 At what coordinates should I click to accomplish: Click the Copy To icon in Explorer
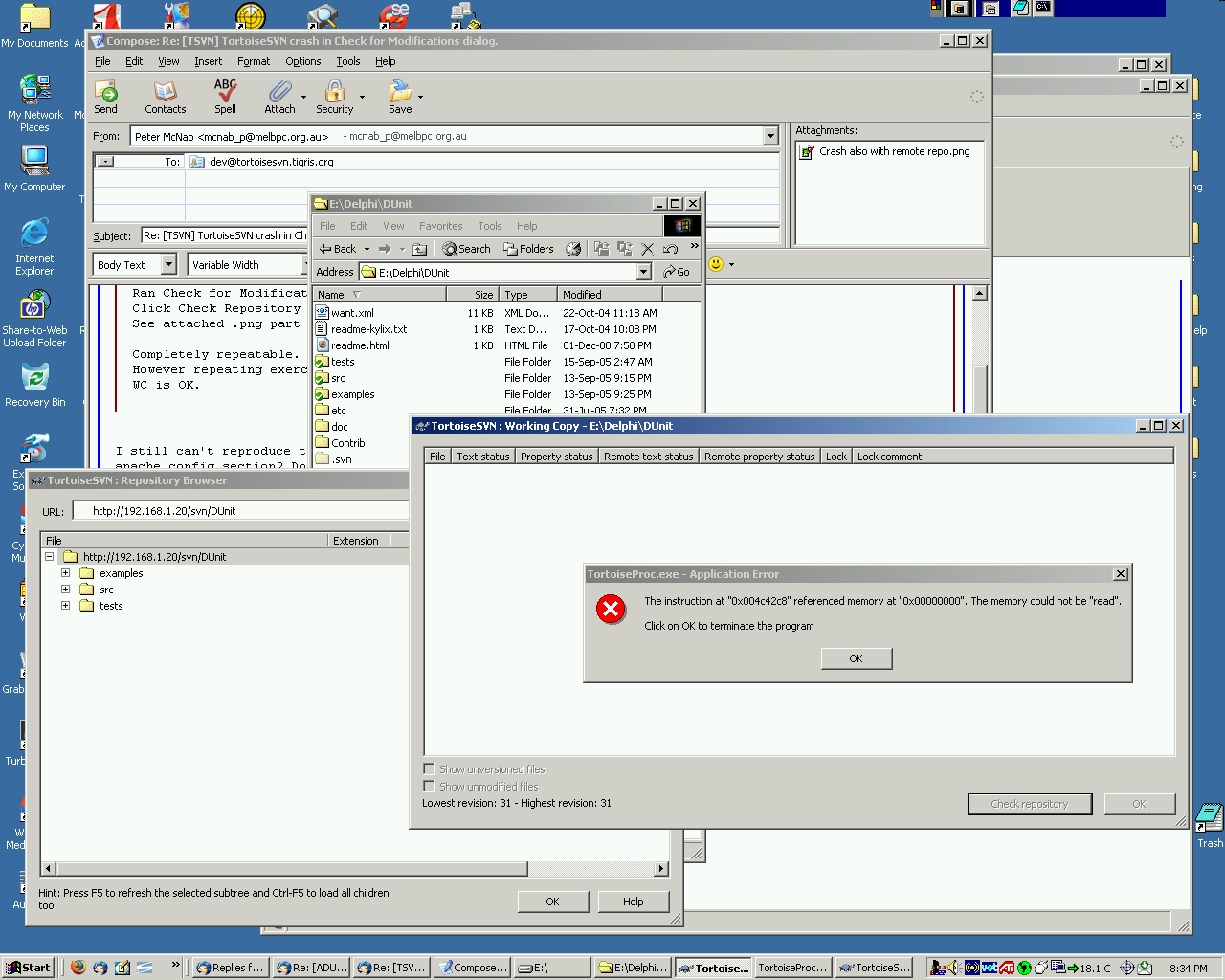click(x=625, y=249)
